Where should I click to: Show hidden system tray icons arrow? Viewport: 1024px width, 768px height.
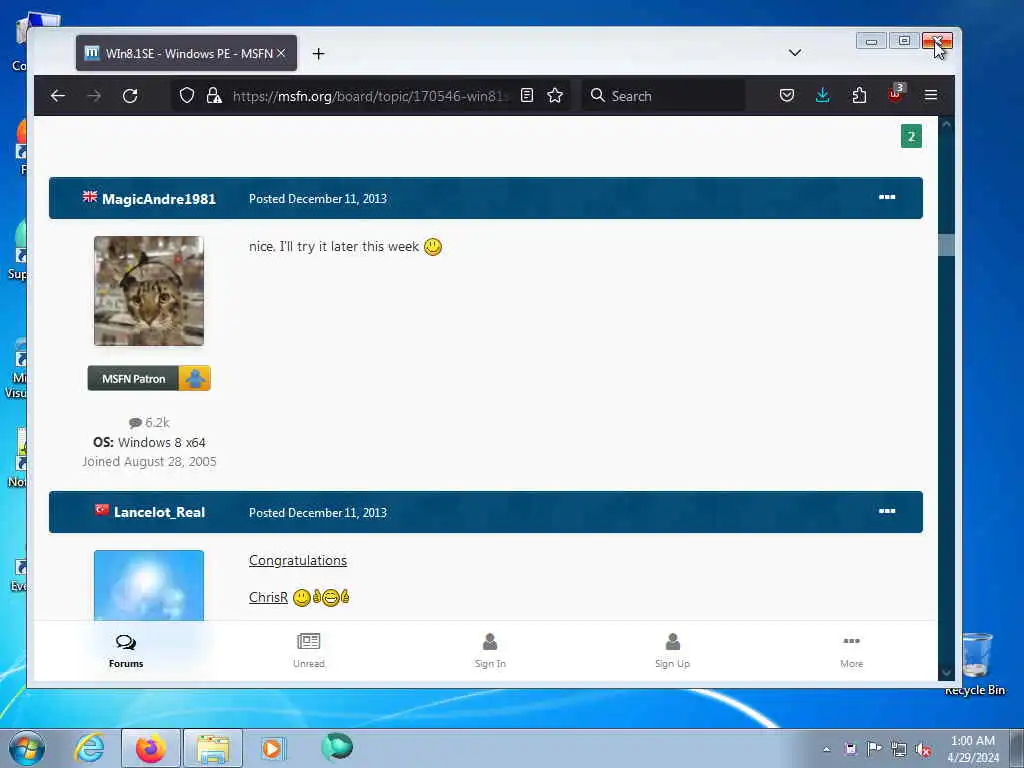click(827, 749)
